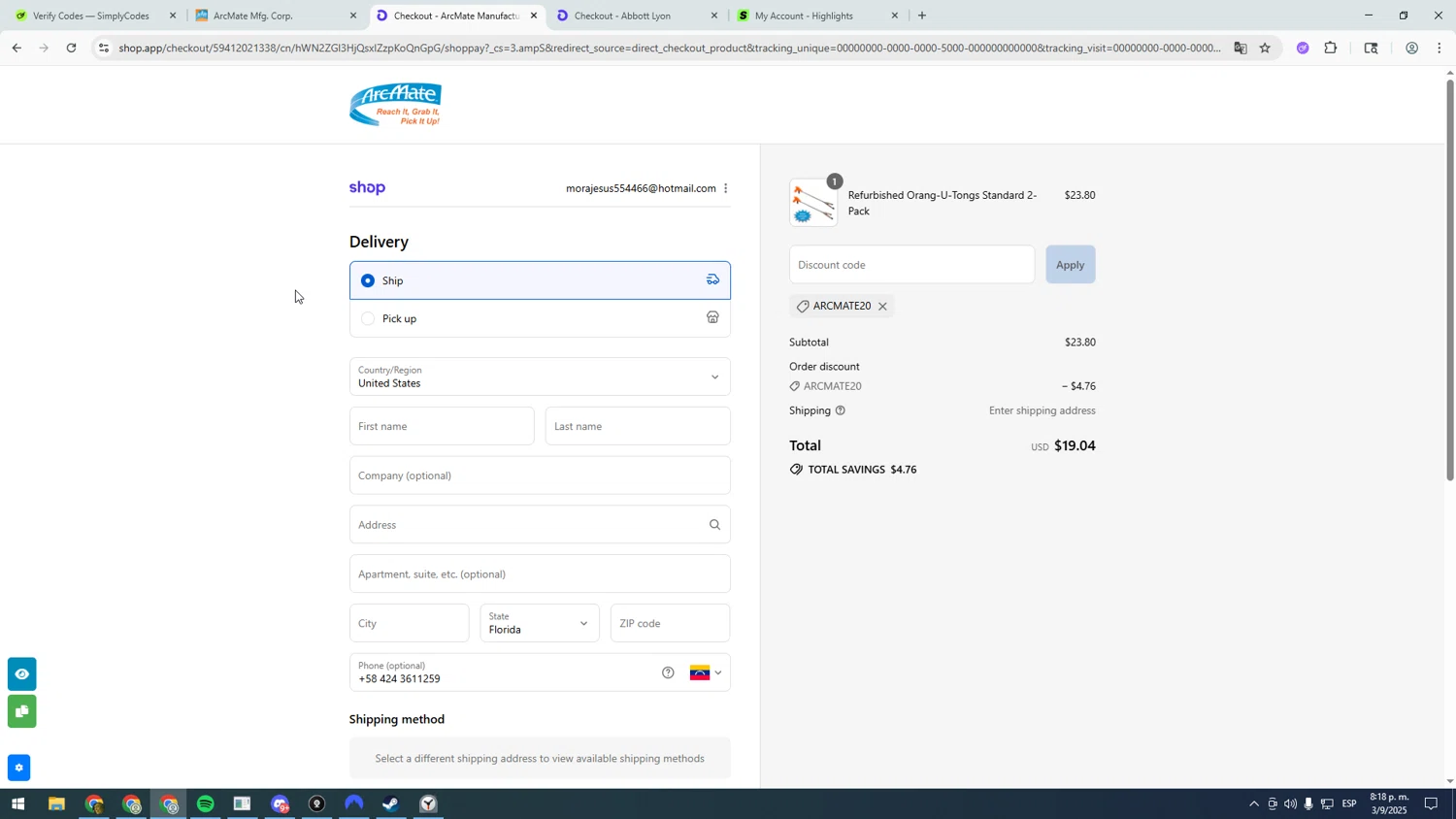1456x819 pixels.
Task: Click the page vertical scrollbar
Action: tap(1450, 281)
